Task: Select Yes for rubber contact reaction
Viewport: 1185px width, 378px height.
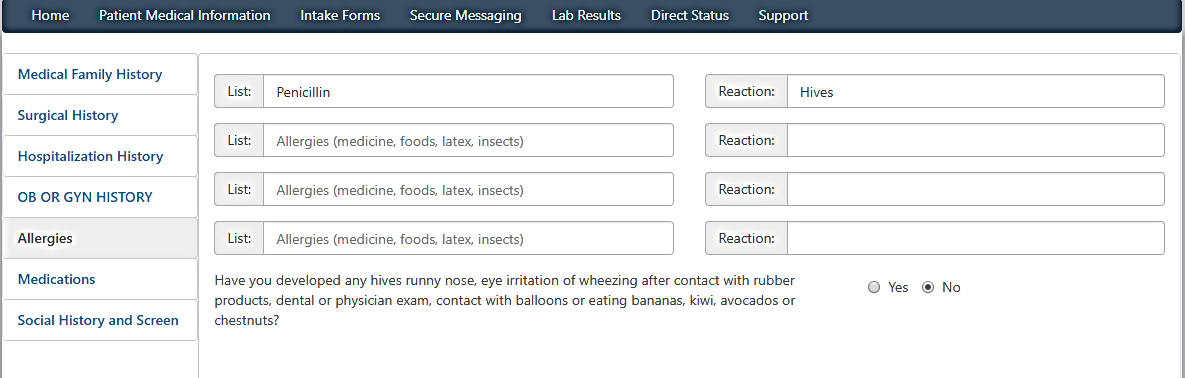Action: 874,287
